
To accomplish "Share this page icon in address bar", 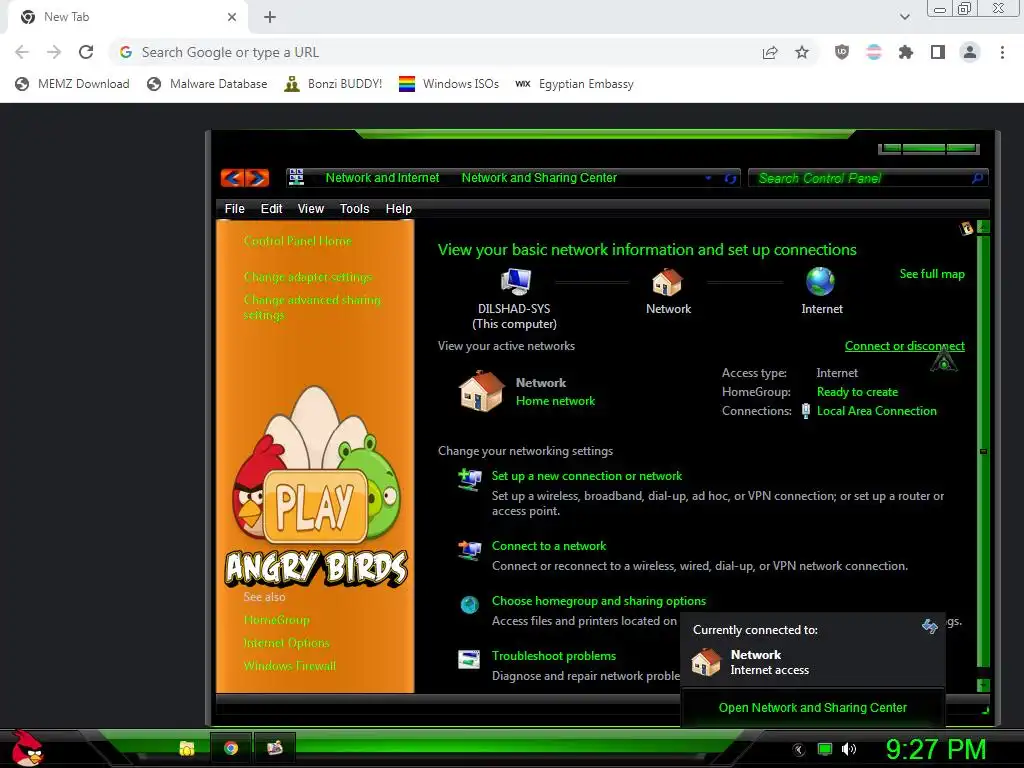I will click(770, 53).
